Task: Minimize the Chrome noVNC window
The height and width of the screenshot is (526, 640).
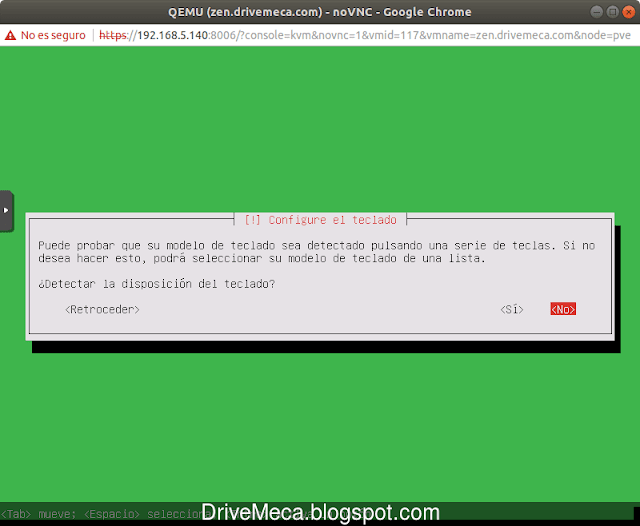Action: tap(596, 12)
